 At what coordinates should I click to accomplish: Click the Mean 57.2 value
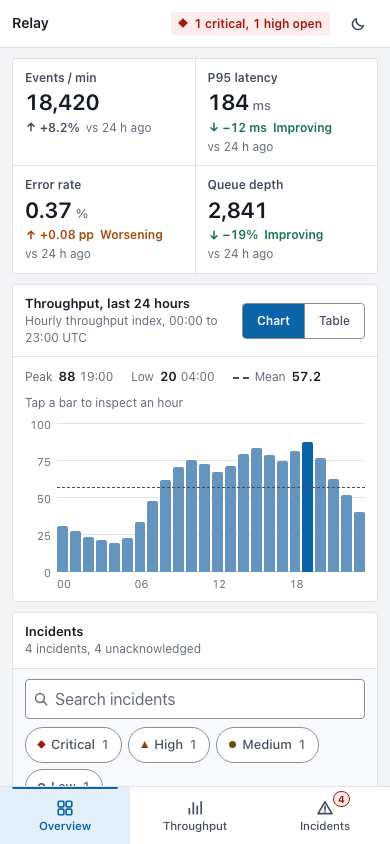[x=306, y=377]
